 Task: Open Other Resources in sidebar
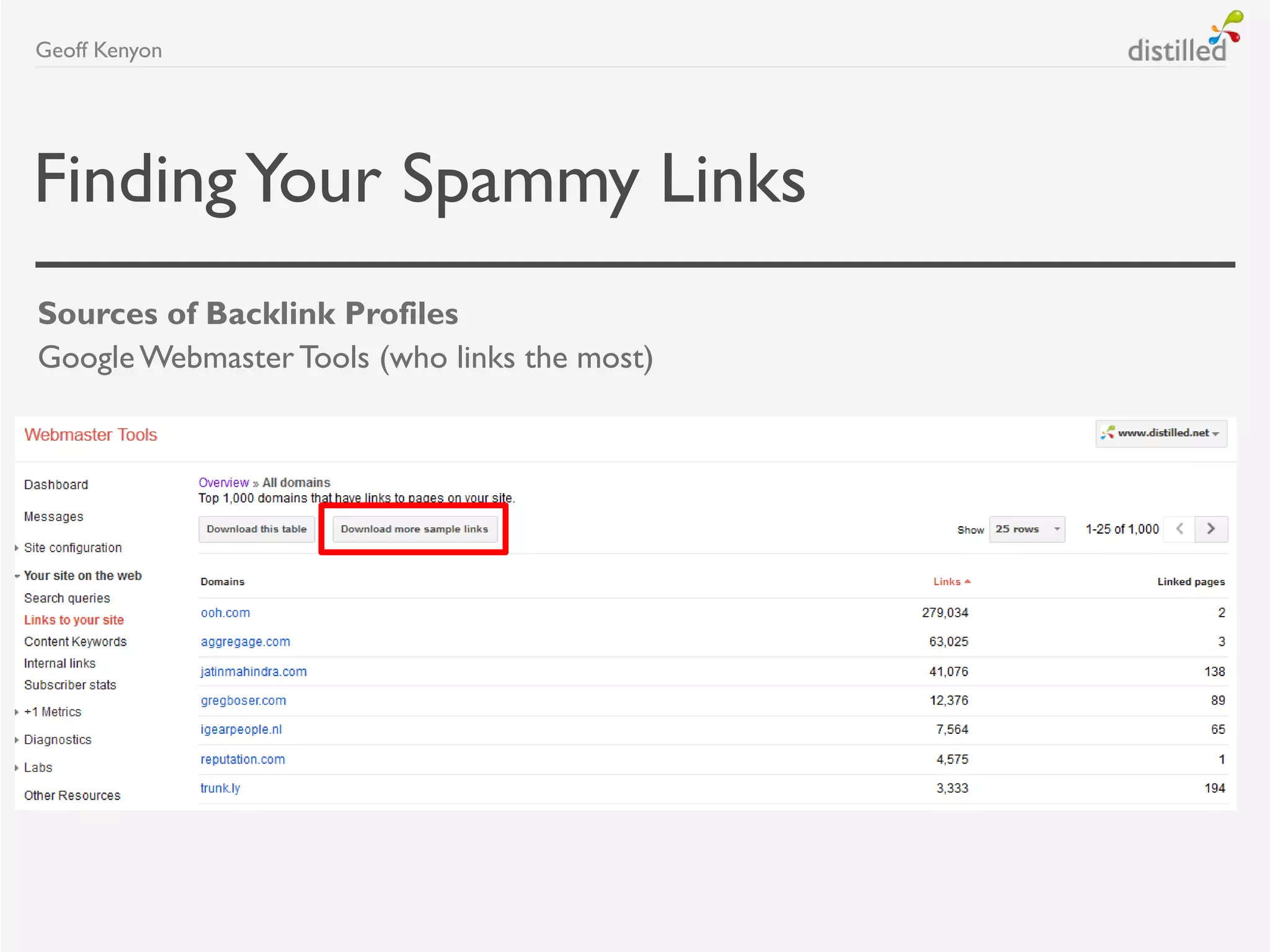72,796
